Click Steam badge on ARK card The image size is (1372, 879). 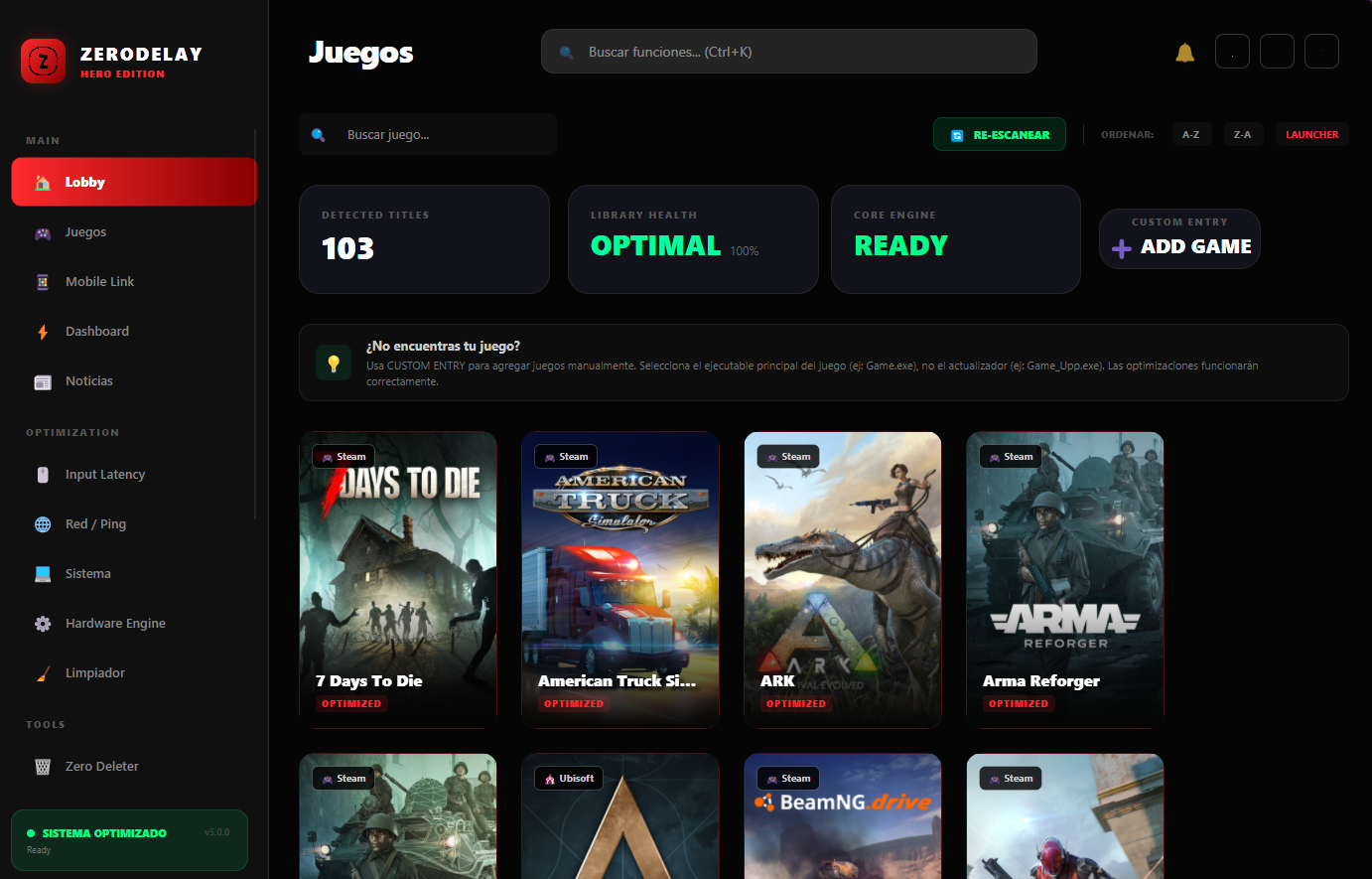(788, 457)
